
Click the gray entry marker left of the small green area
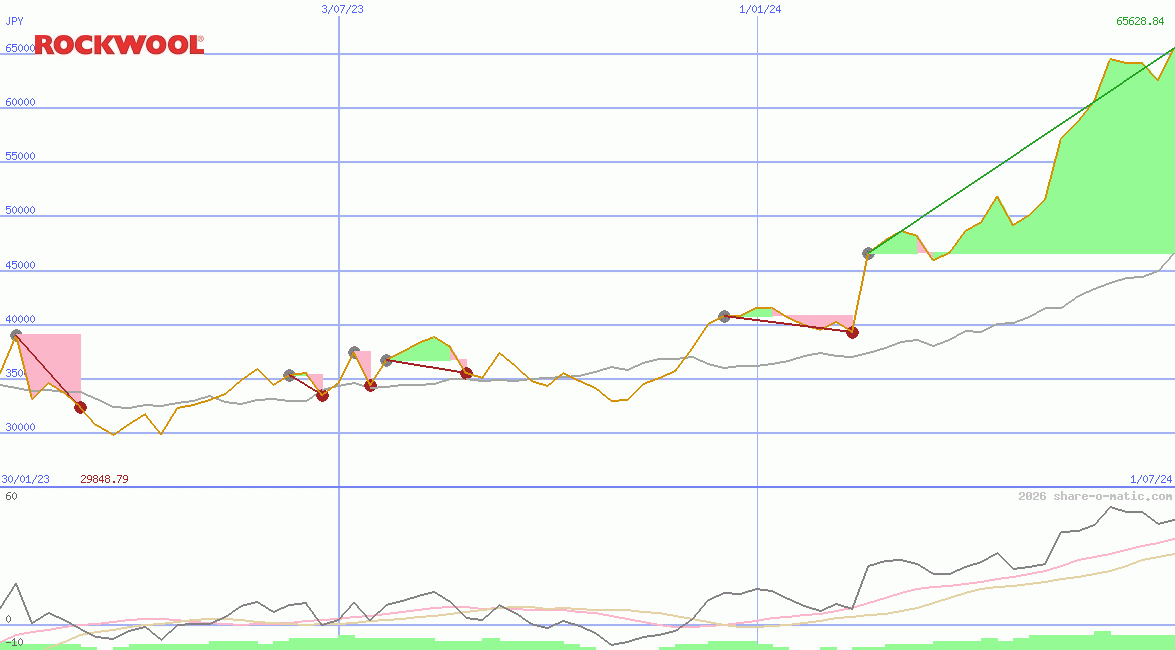[x=386, y=360]
